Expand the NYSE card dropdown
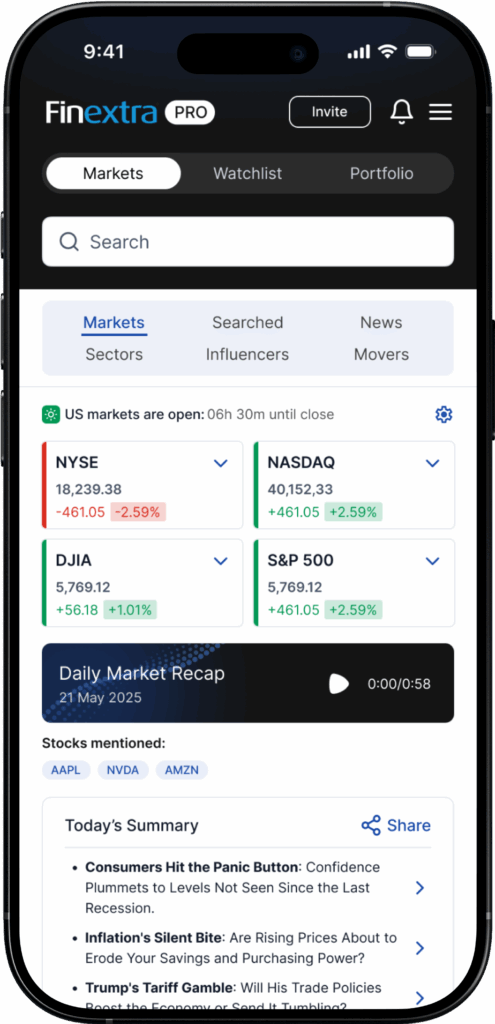 (x=221, y=463)
